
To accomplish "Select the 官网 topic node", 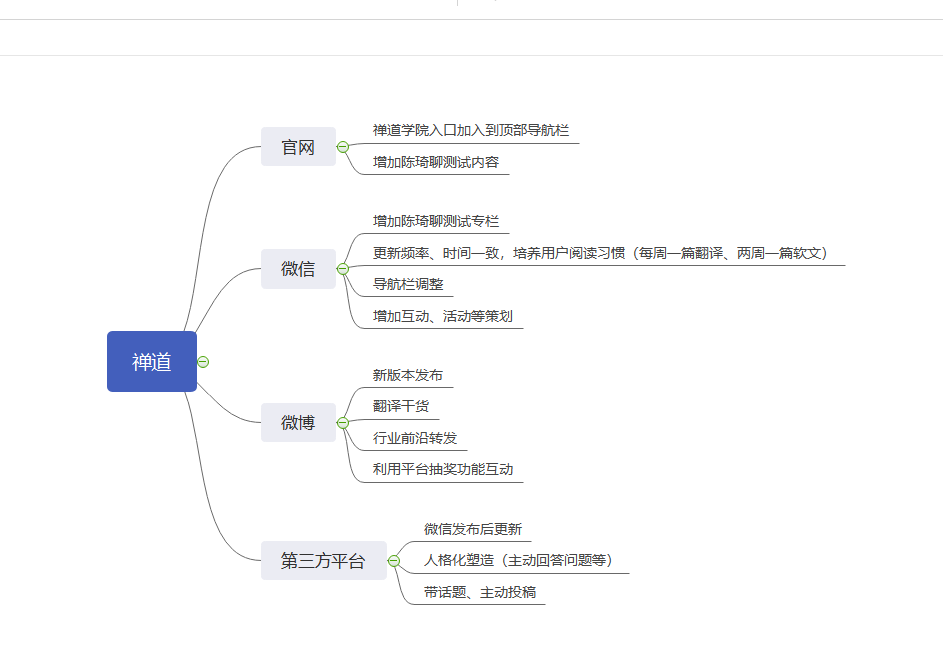I will [x=298, y=147].
